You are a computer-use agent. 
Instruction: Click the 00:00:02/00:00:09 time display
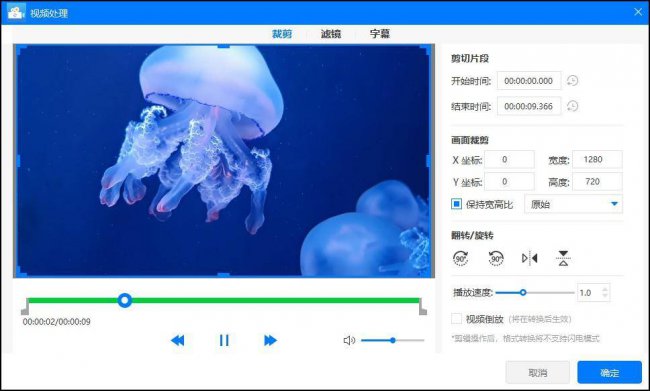tap(56, 321)
